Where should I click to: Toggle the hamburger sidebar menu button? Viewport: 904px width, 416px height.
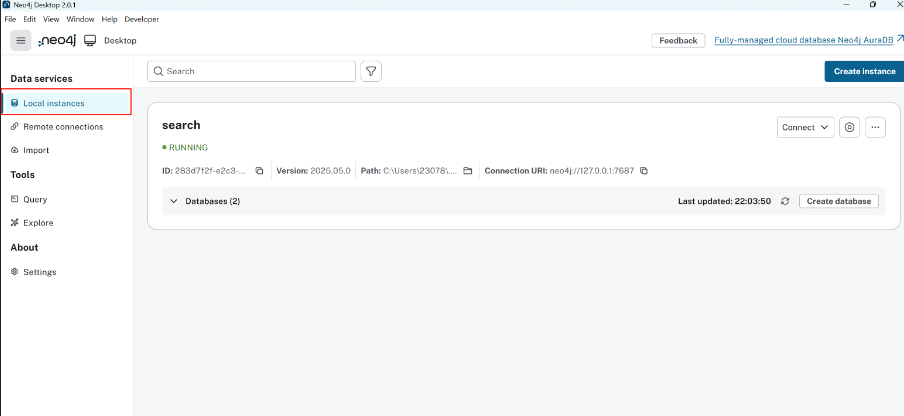pos(21,40)
